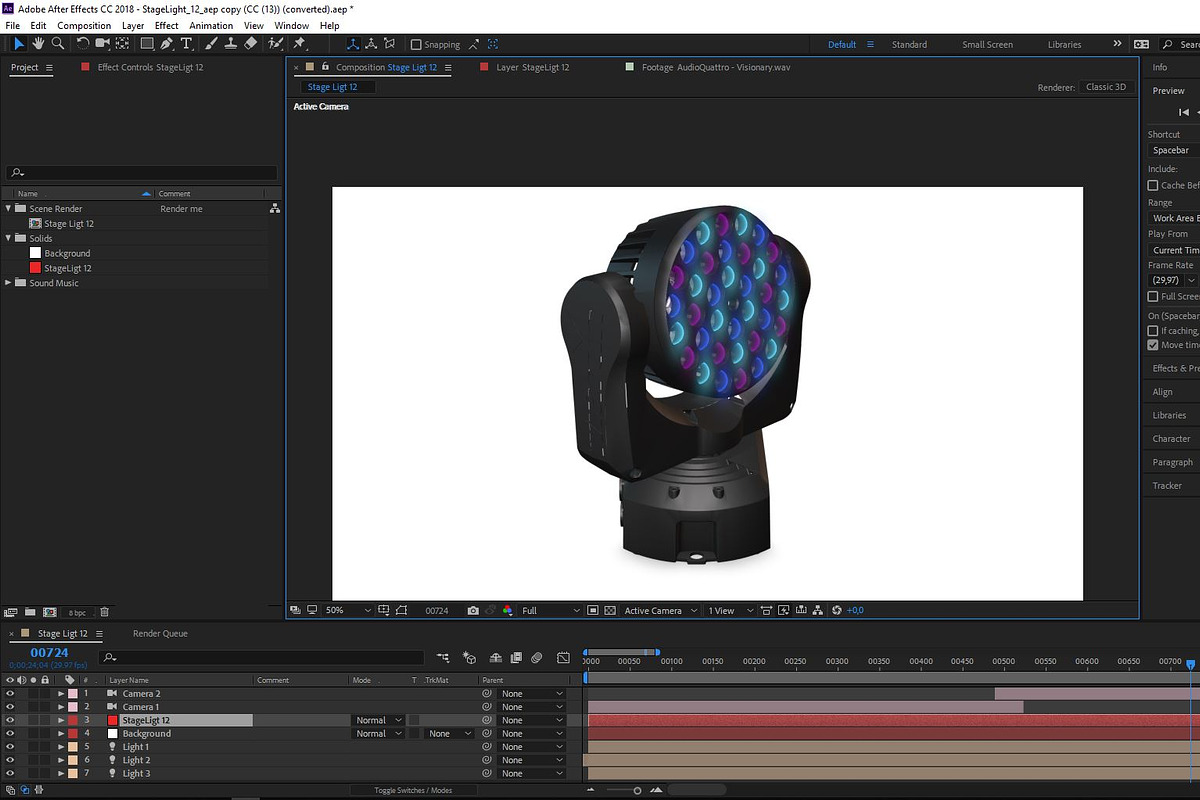
Task: Open the 1 View layout dropdown
Action: coord(730,610)
